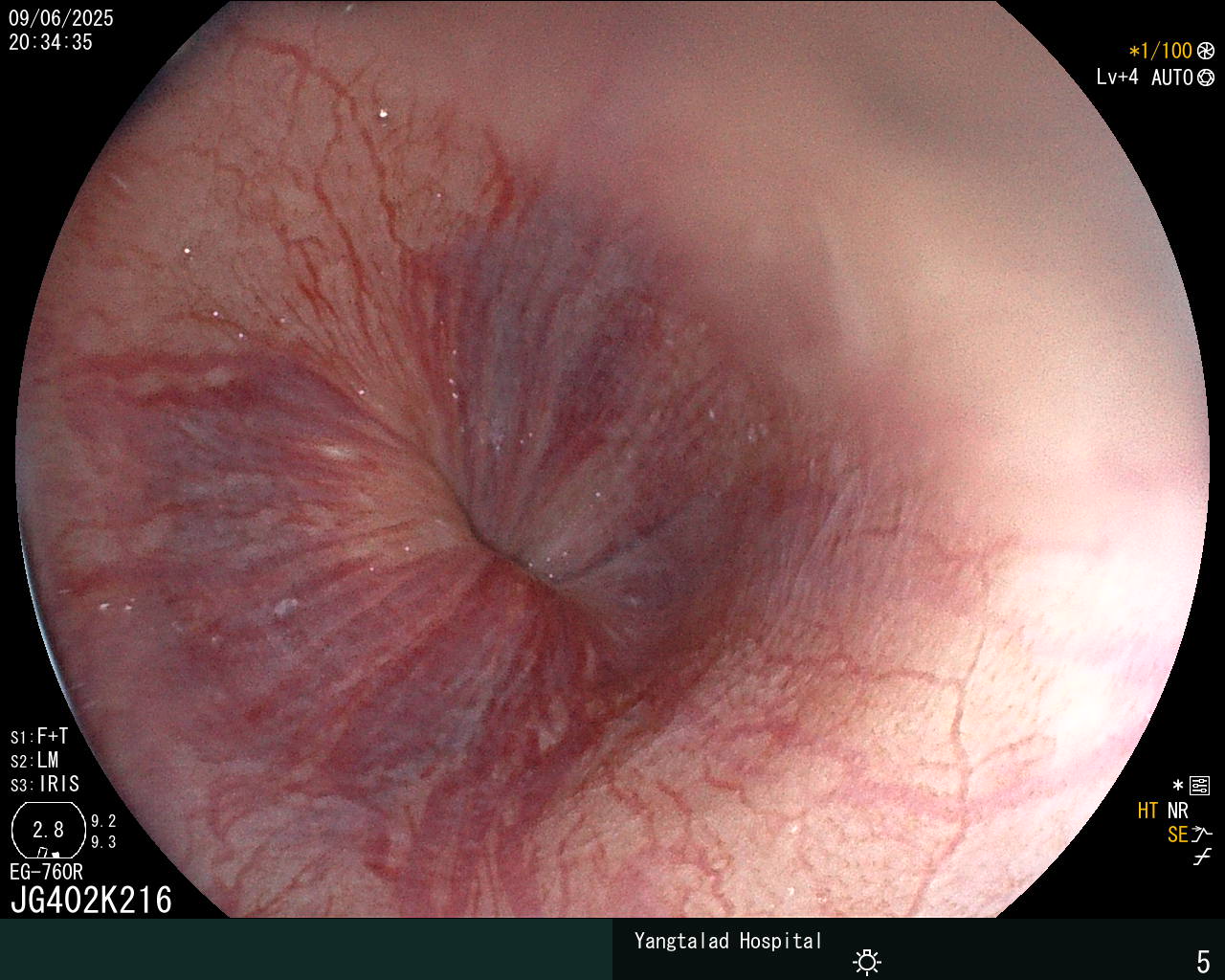Click the date 09/06/2025
The height and width of the screenshot is (980, 1225).
(61, 19)
